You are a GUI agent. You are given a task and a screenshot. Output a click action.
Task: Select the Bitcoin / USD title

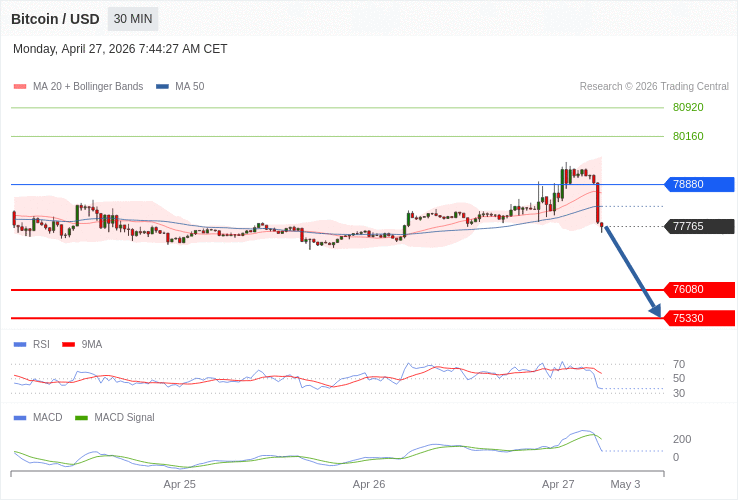tap(55, 19)
